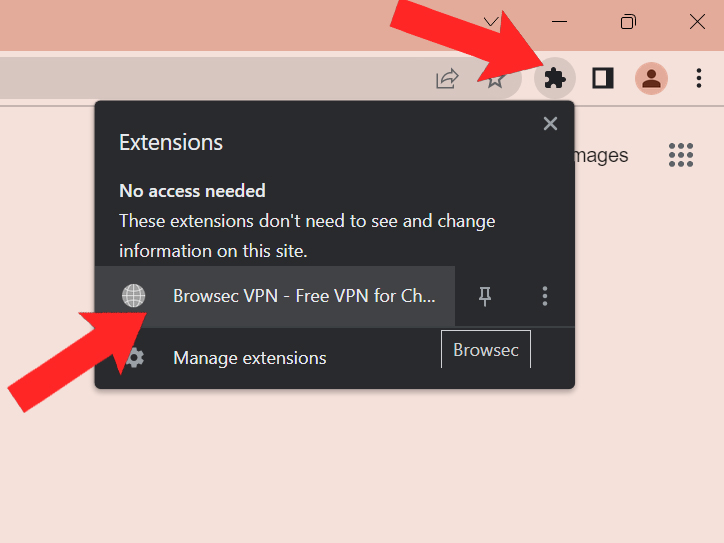This screenshot has height=543, width=724.
Task: Open the side panel icon
Action: 603,78
